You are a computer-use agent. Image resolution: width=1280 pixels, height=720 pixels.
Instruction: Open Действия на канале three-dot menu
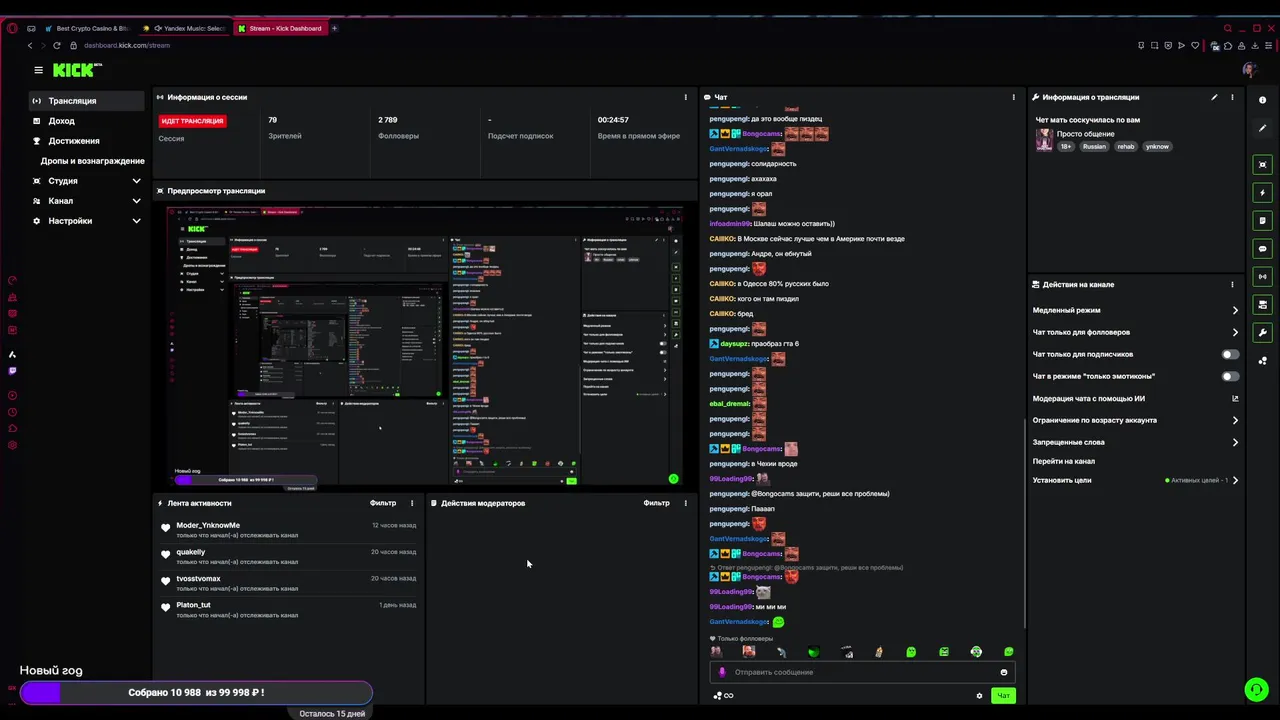1232,284
